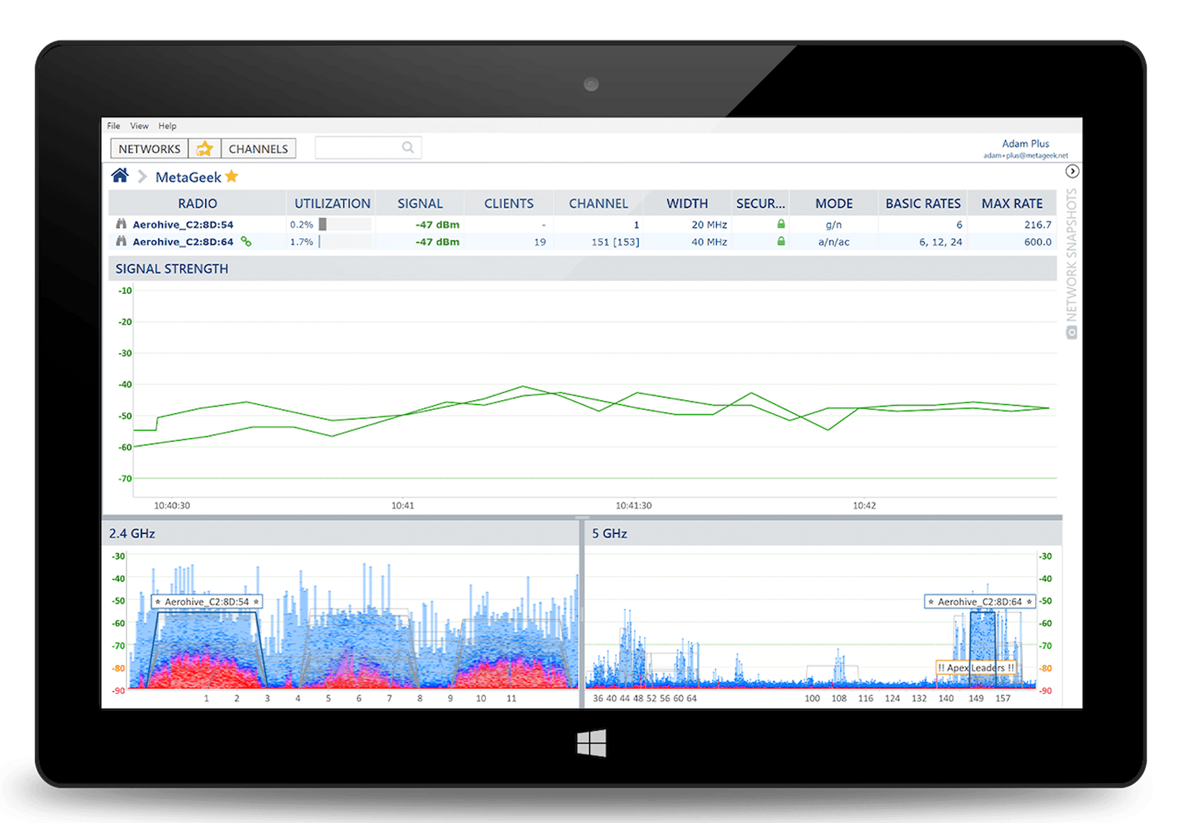Click the a/n/ac mode cell

tap(833, 242)
